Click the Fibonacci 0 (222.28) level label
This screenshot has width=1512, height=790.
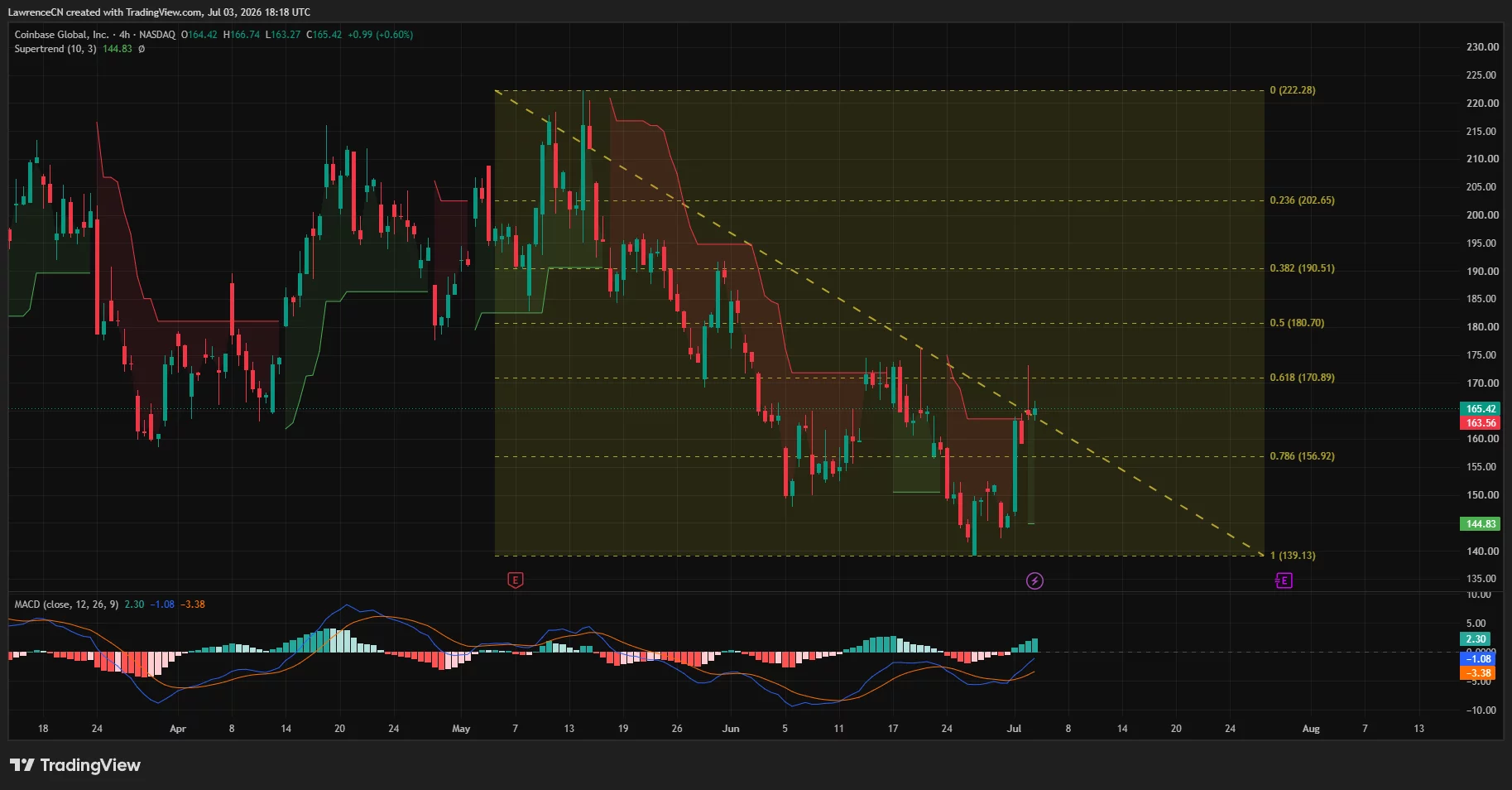(x=1293, y=90)
